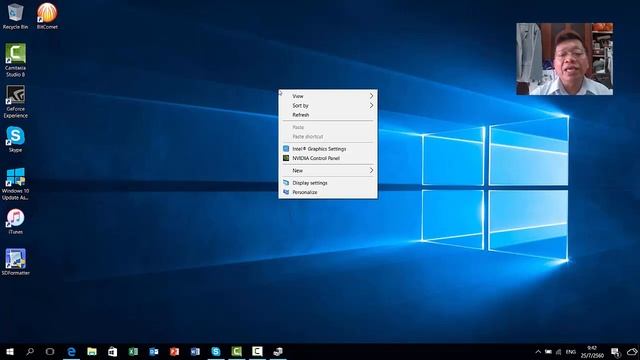The image size is (640, 360).
Task: Click the last pinned taskbar app after Camtasia
Action: pyautogui.click(x=278, y=351)
